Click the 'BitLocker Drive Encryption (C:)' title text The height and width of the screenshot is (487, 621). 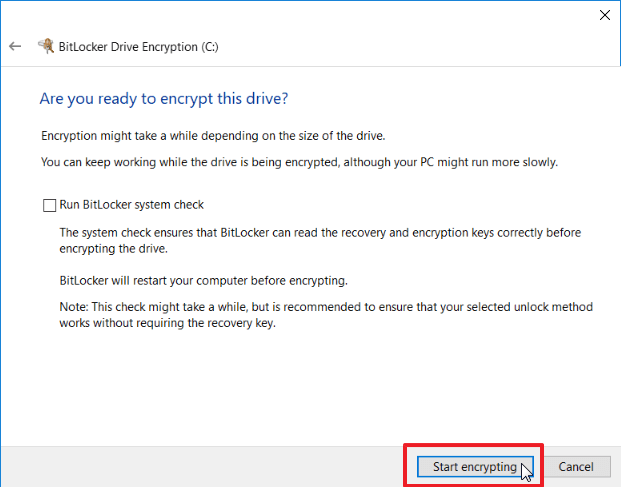click(138, 47)
